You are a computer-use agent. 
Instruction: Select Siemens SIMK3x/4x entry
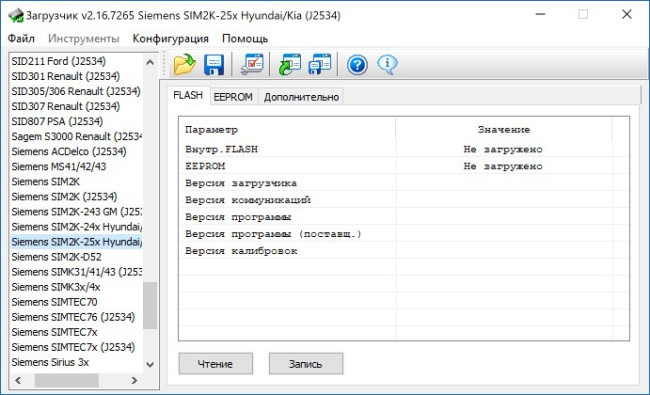coord(76,287)
